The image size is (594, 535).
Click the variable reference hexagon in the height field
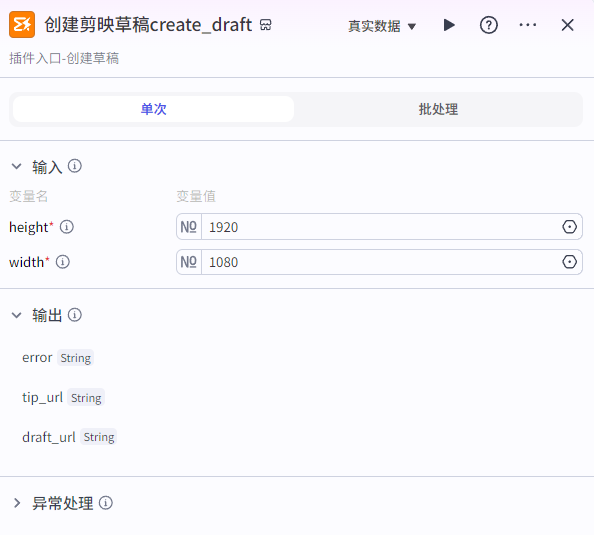(569, 227)
